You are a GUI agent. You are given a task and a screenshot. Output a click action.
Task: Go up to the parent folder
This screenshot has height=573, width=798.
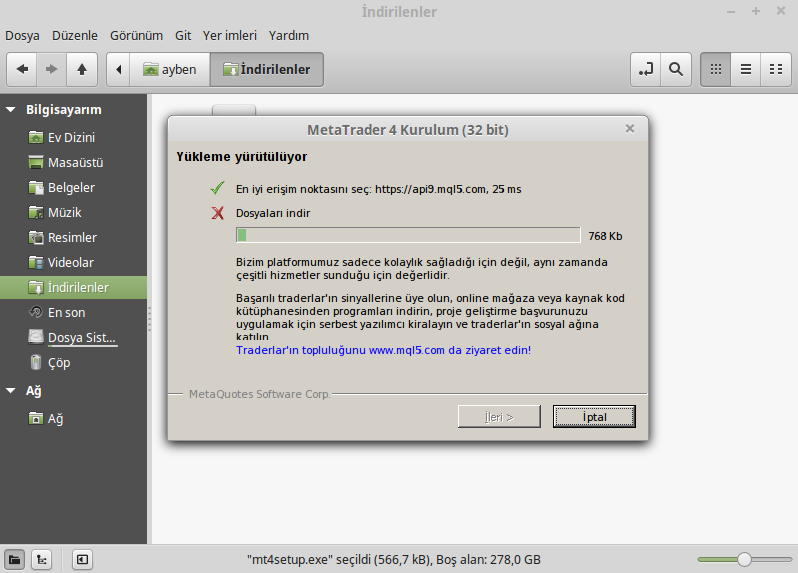coord(81,69)
